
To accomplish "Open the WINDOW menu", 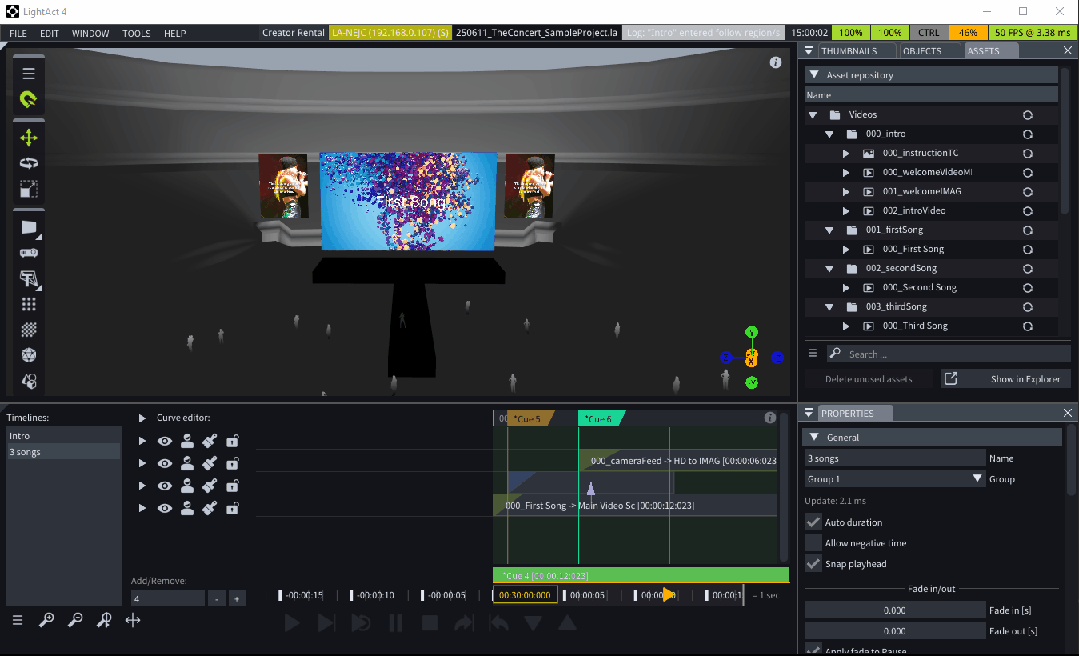I will (90, 33).
